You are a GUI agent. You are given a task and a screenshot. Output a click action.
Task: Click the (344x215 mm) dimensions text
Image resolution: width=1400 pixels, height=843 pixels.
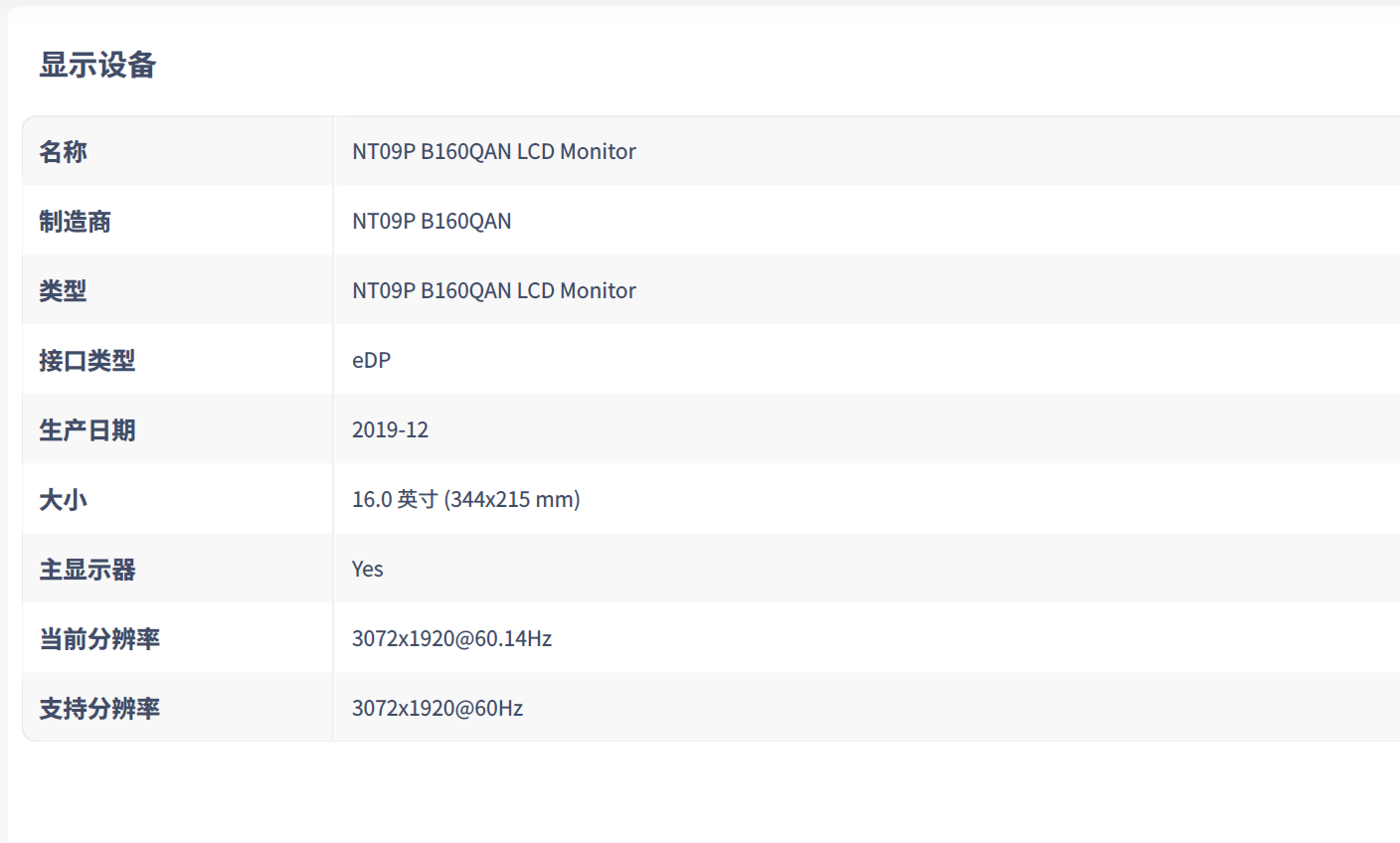(512, 500)
